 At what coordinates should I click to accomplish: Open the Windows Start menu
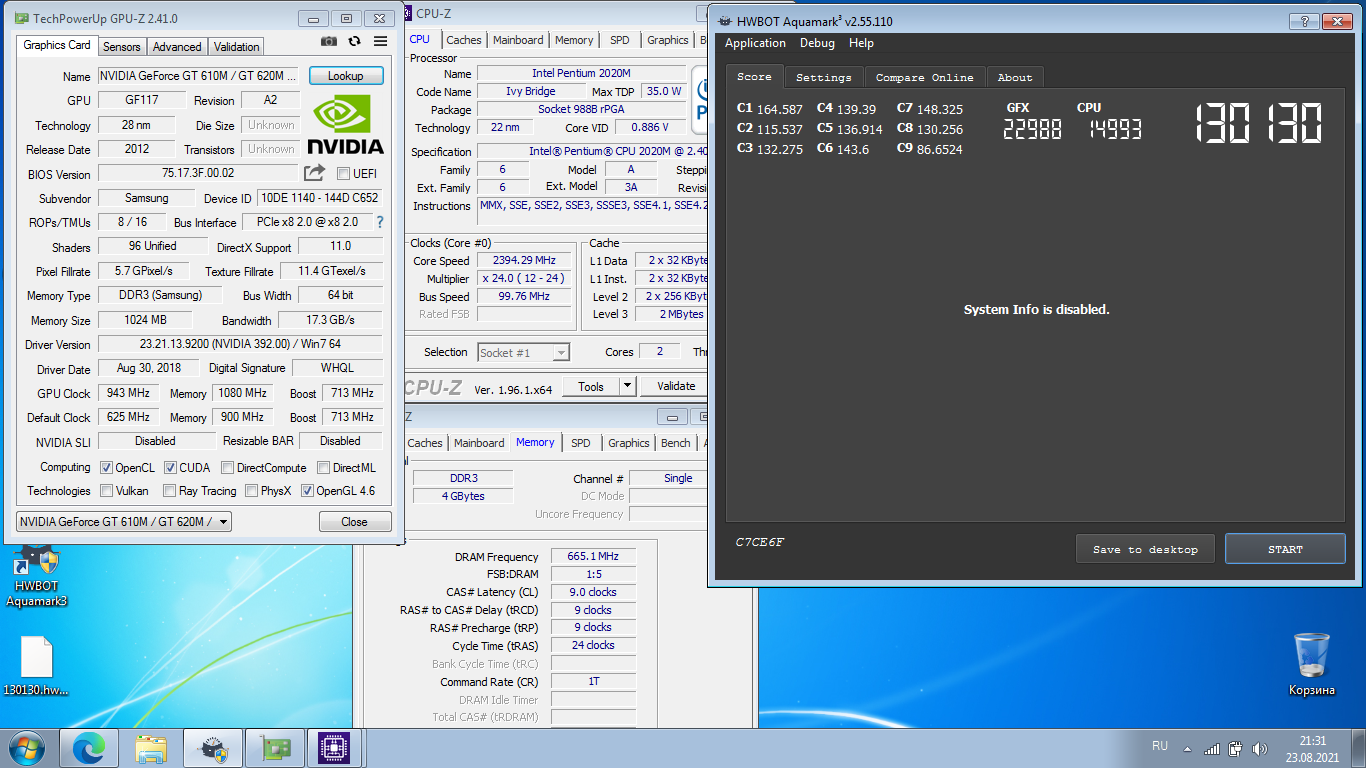click(26, 748)
